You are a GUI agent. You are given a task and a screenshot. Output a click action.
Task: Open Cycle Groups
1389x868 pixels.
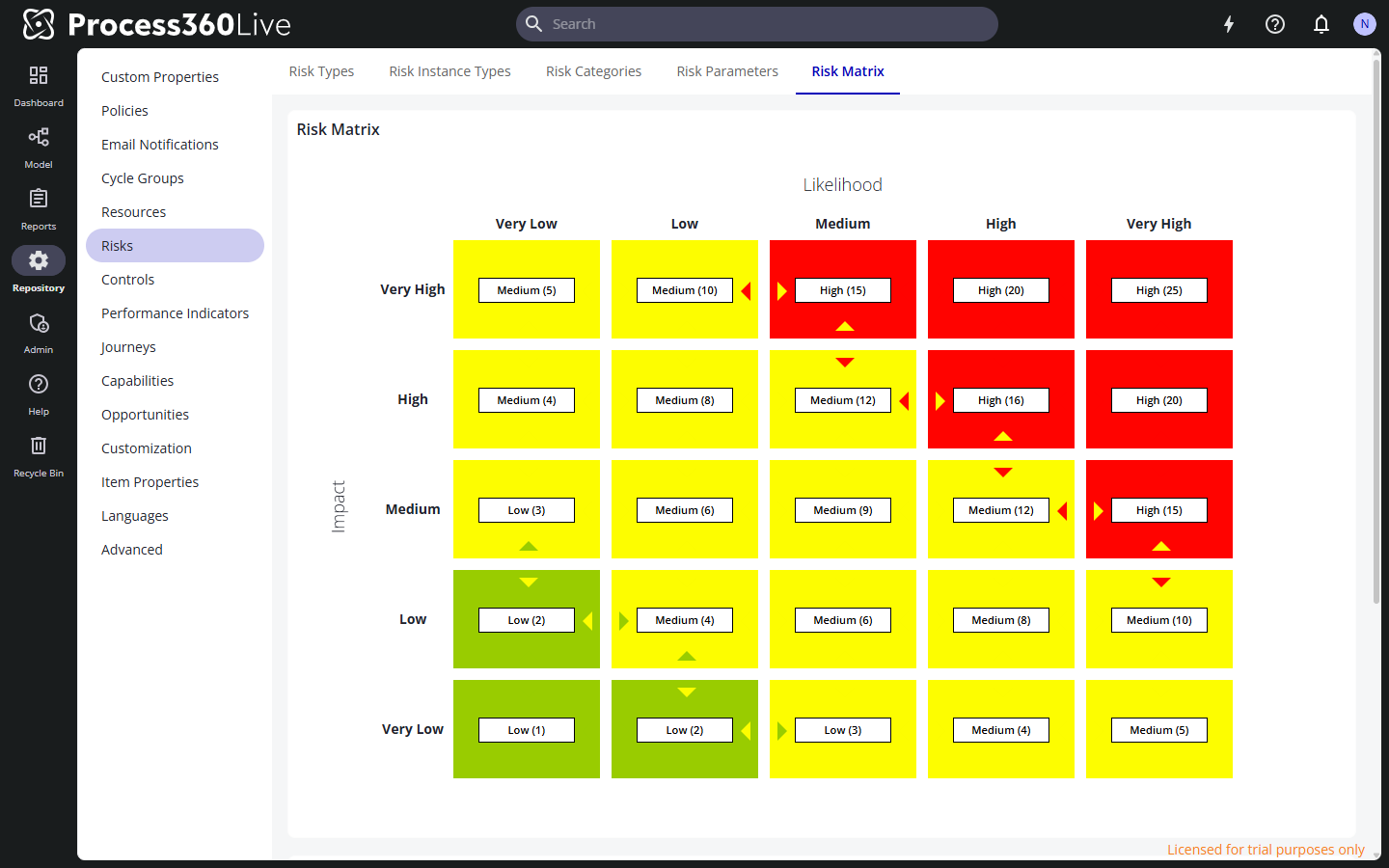[x=175, y=178]
